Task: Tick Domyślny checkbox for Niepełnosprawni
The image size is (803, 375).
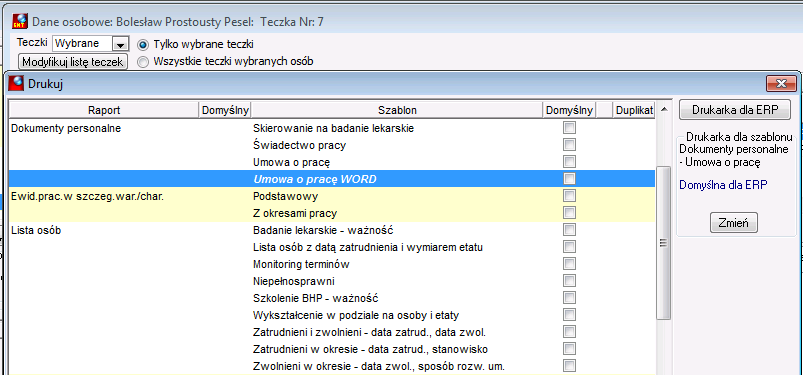Action: pos(569,281)
